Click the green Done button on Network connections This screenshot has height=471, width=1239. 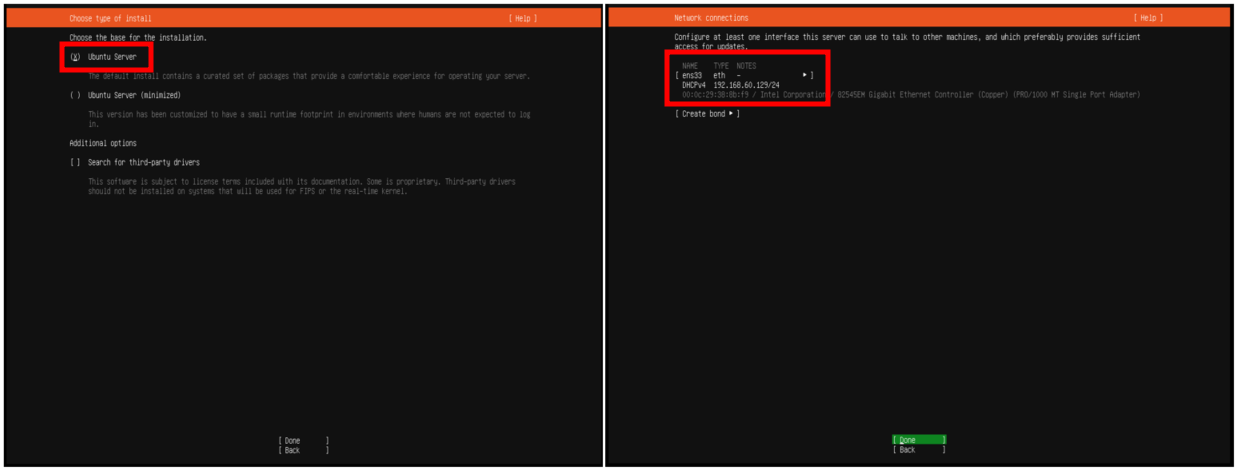[919, 439]
